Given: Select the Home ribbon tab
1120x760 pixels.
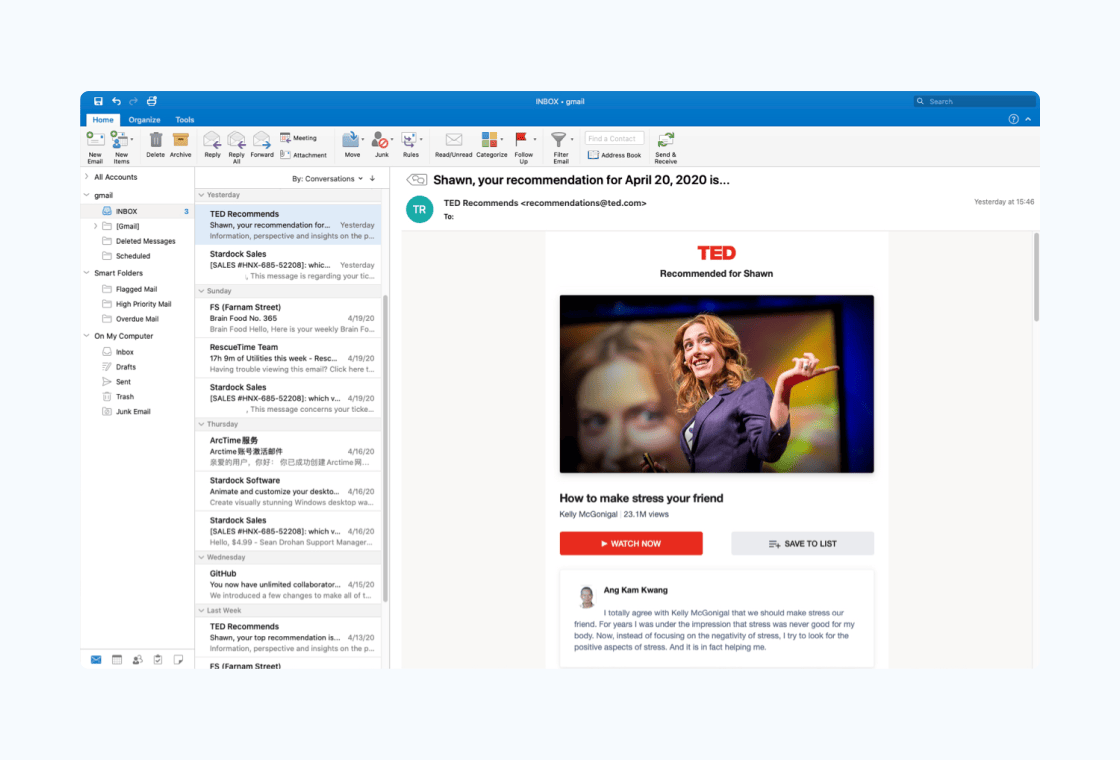Looking at the screenshot, I should point(103,120).
